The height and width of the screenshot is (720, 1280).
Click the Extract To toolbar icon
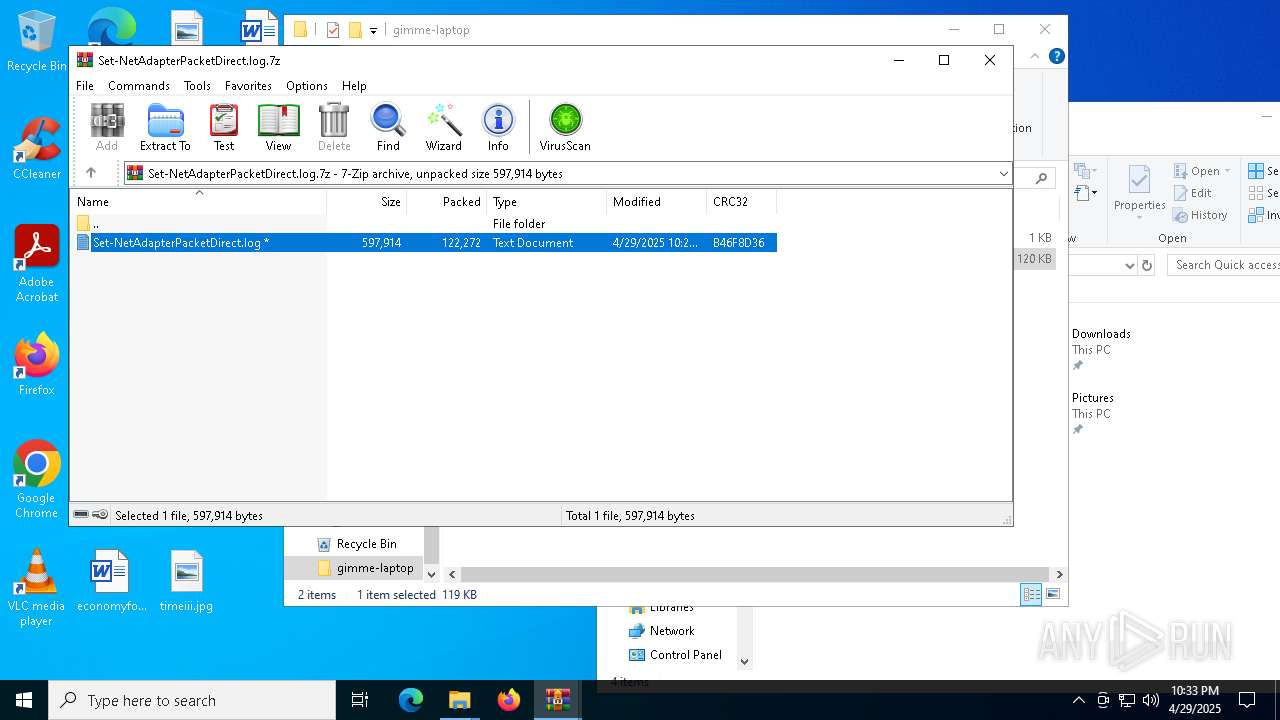[165, 128]
